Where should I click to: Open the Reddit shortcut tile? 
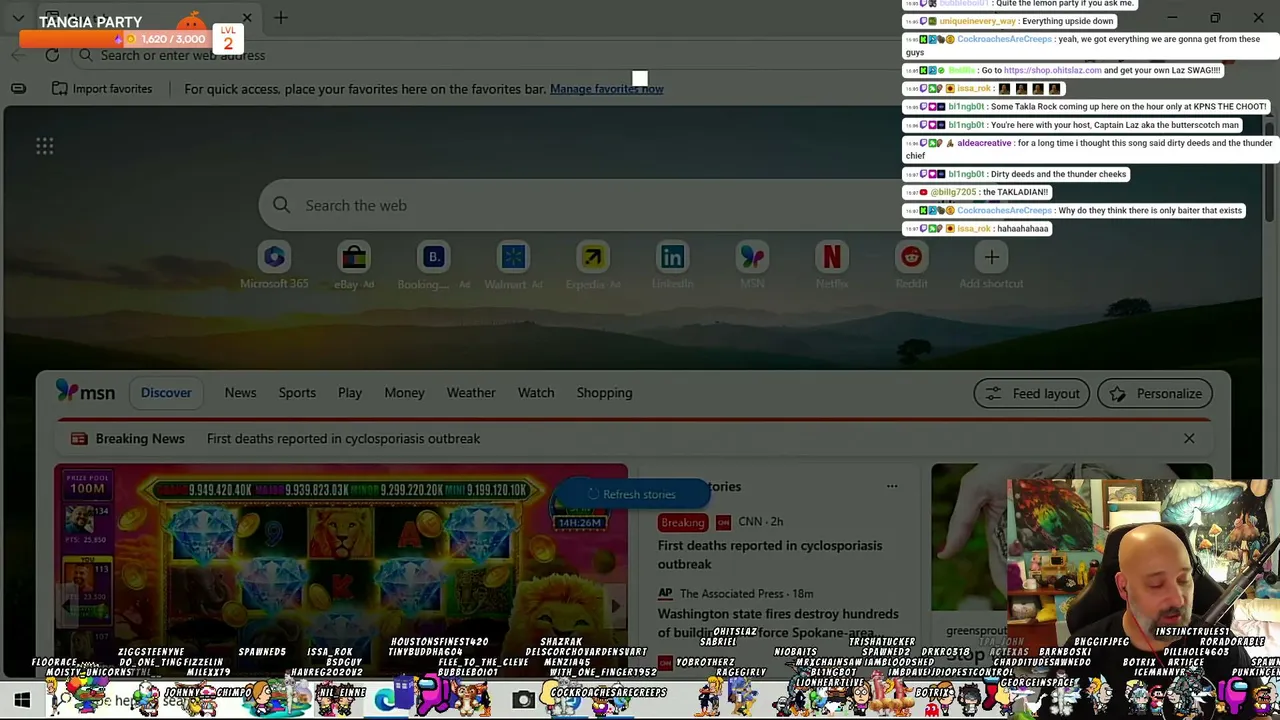(911, 266)
